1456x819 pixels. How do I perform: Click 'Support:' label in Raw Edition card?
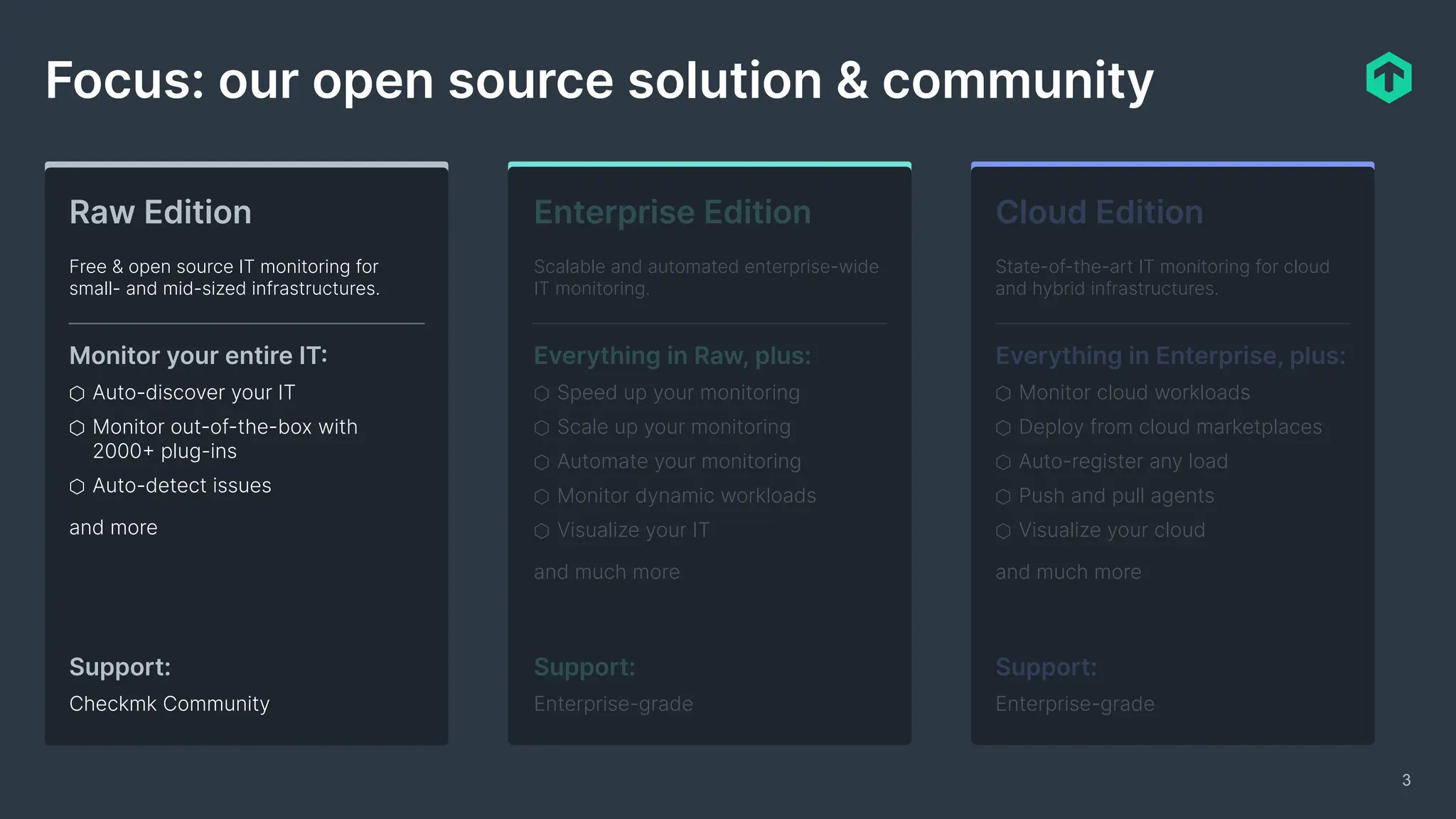tap(120, 667)
